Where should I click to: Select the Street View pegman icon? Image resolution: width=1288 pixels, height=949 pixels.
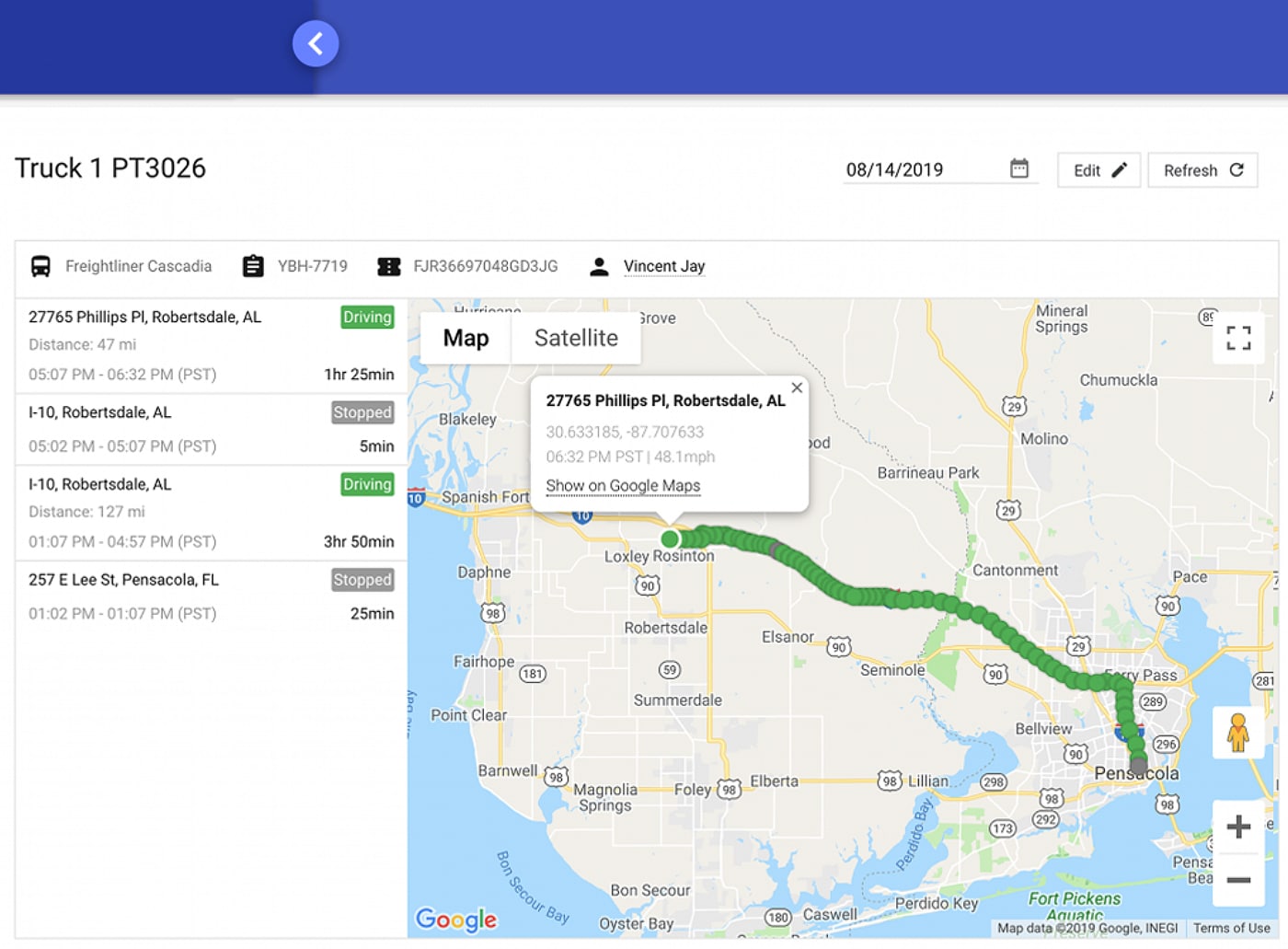pyautogui.click(x=1237, y=733)
